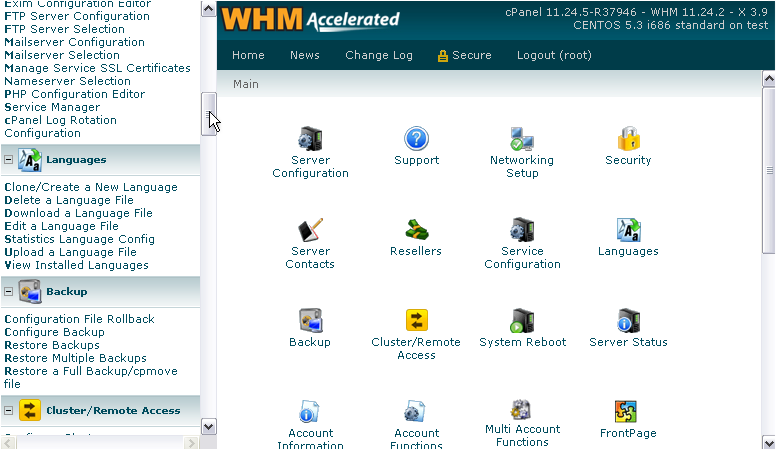Open cPanel Log Rotation Configuration link
The width and height of the screenshot is (776, 450).
tap(60, 127)
